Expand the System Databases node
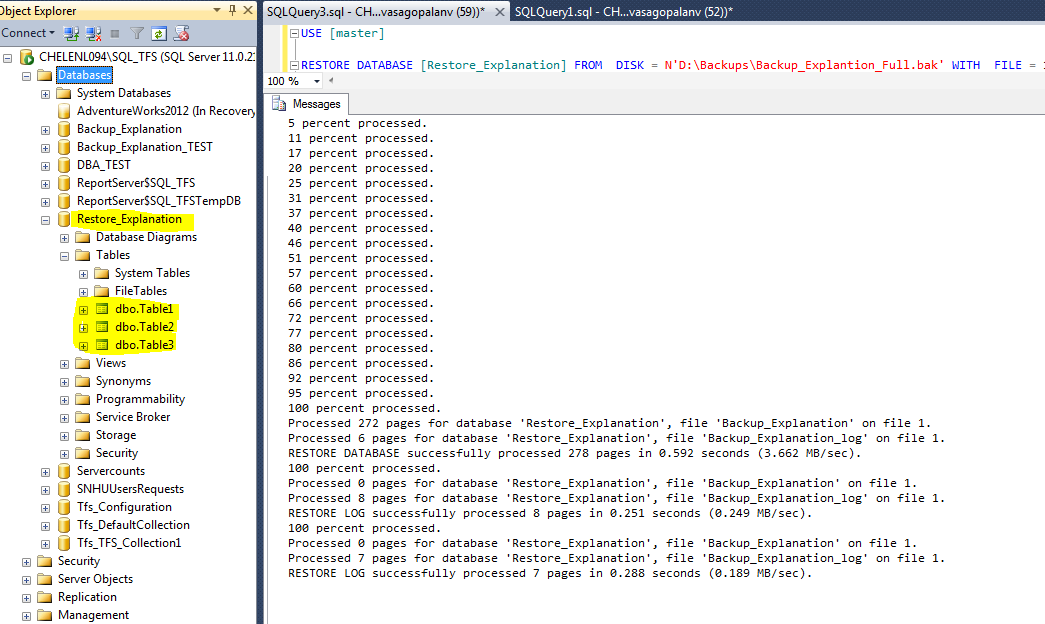The height and width of the screenshot is (624, 1045). coord(45,92)
